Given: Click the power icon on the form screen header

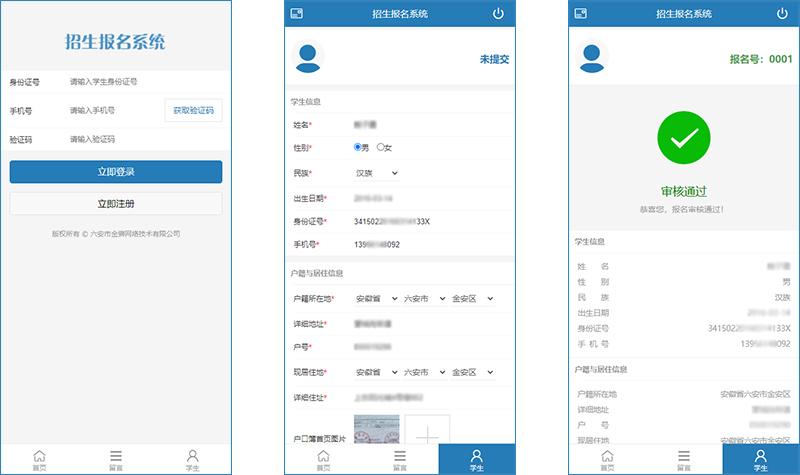Looking at the screenshot, I should pyautogui.click(x=499, y=14).
